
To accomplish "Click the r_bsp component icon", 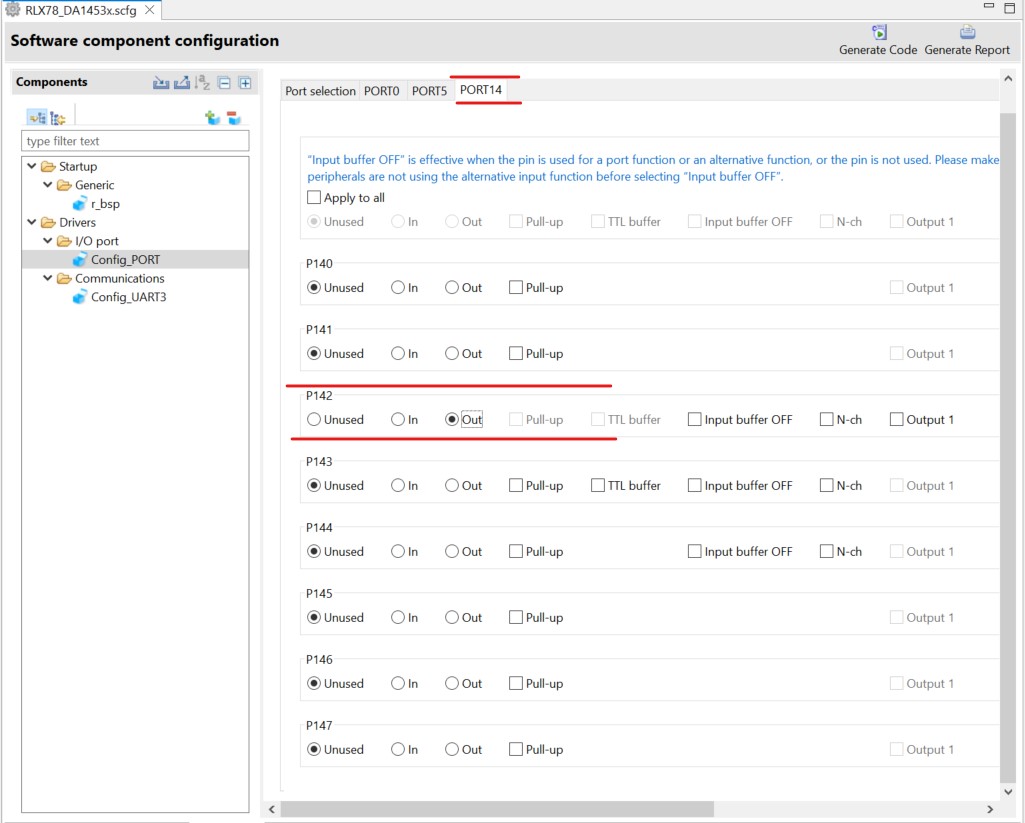I will (x=80, y=204).
